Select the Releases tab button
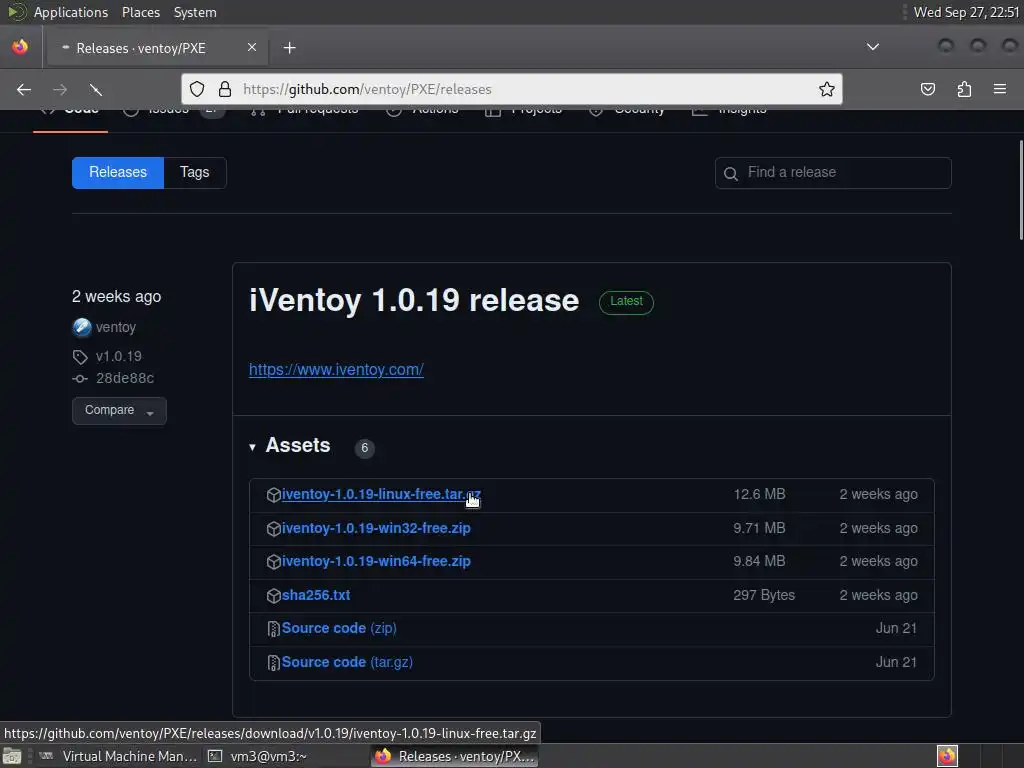 pyautogui.click(x=118, y=172)
